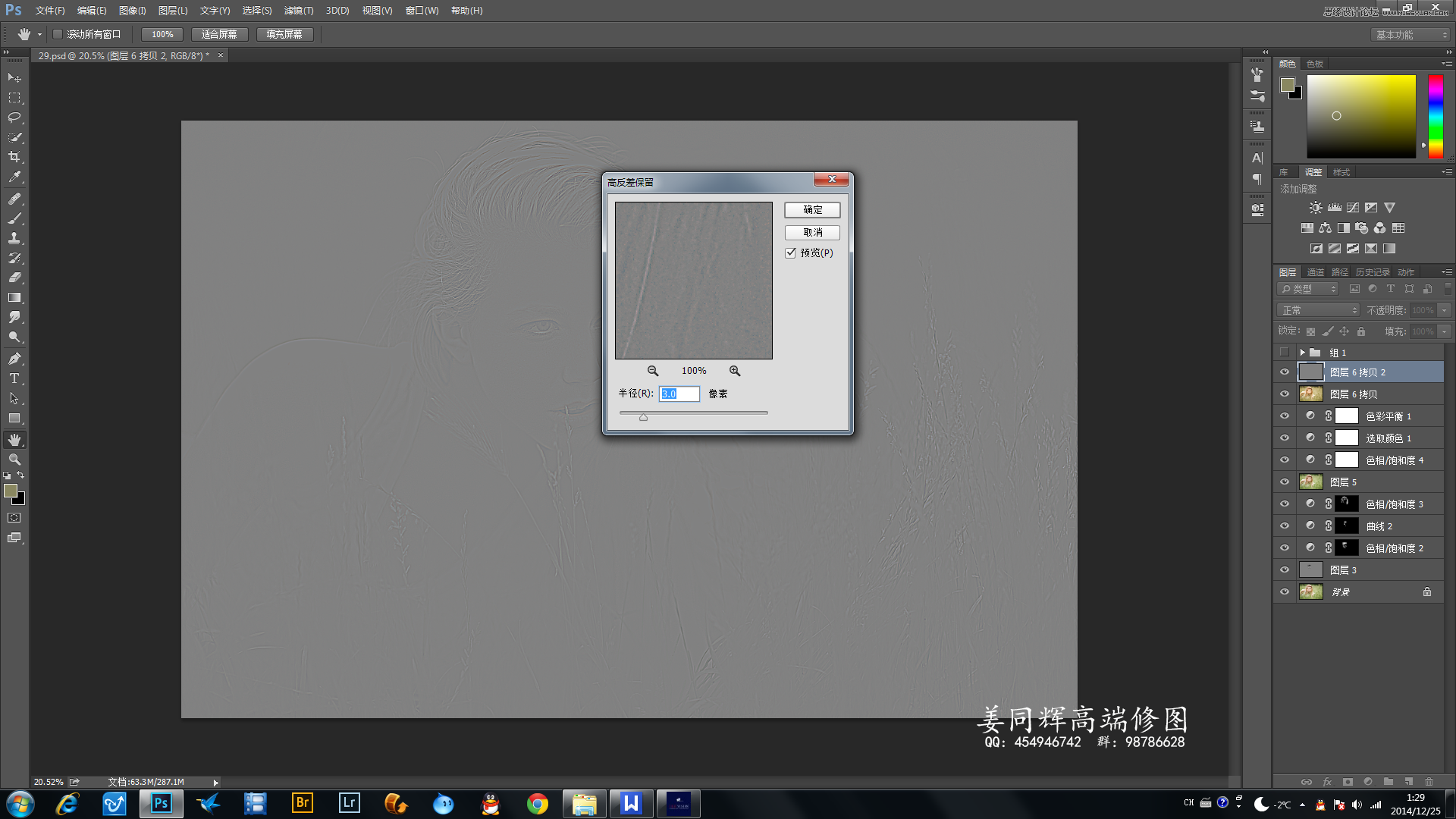Select the Zoom tool in toolbar
This screenshot has width=1456, height=819.
click(14, 460)
